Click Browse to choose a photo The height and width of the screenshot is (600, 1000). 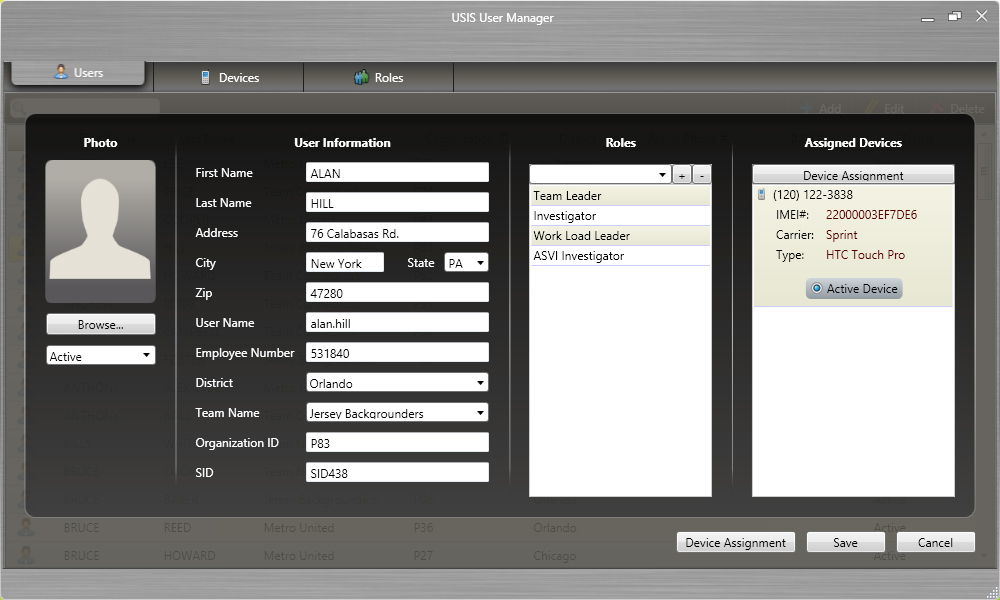(100, 325)
